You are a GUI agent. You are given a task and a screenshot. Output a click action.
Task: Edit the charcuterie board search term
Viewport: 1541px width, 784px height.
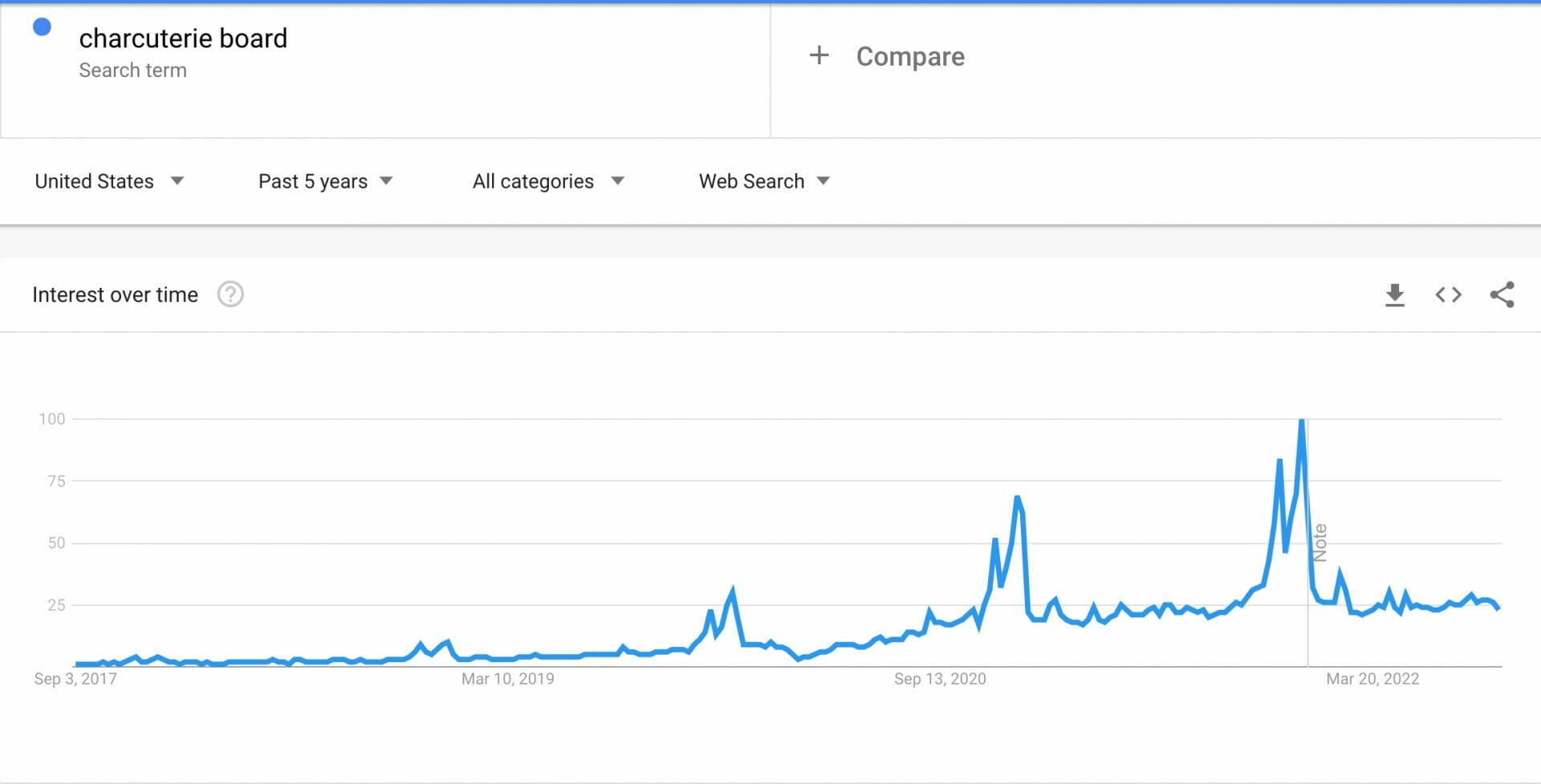pyautogui.click(x=183, y=39)
